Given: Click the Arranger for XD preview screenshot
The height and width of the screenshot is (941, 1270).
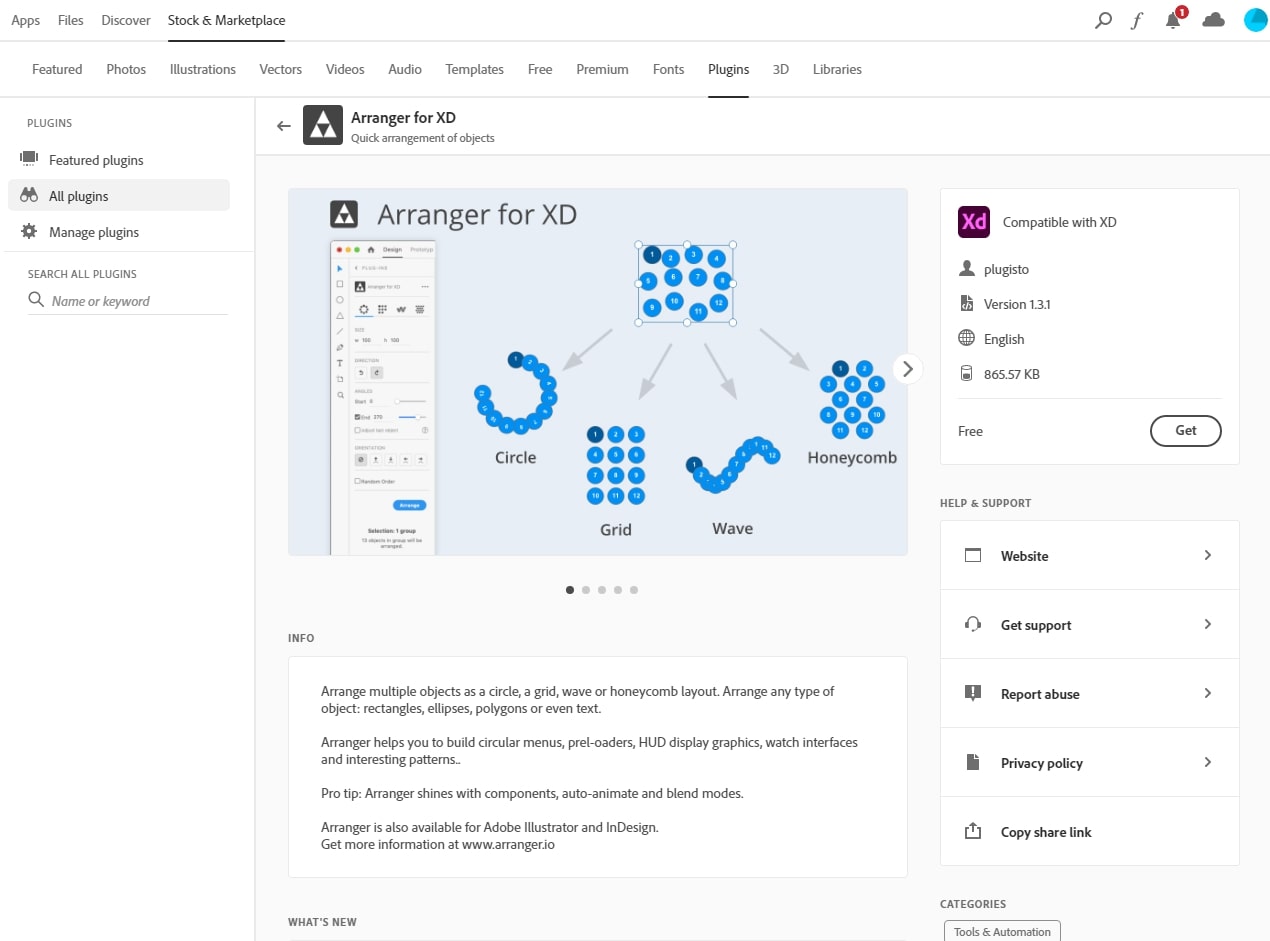Looking at the screenshot, I should 598,371.
